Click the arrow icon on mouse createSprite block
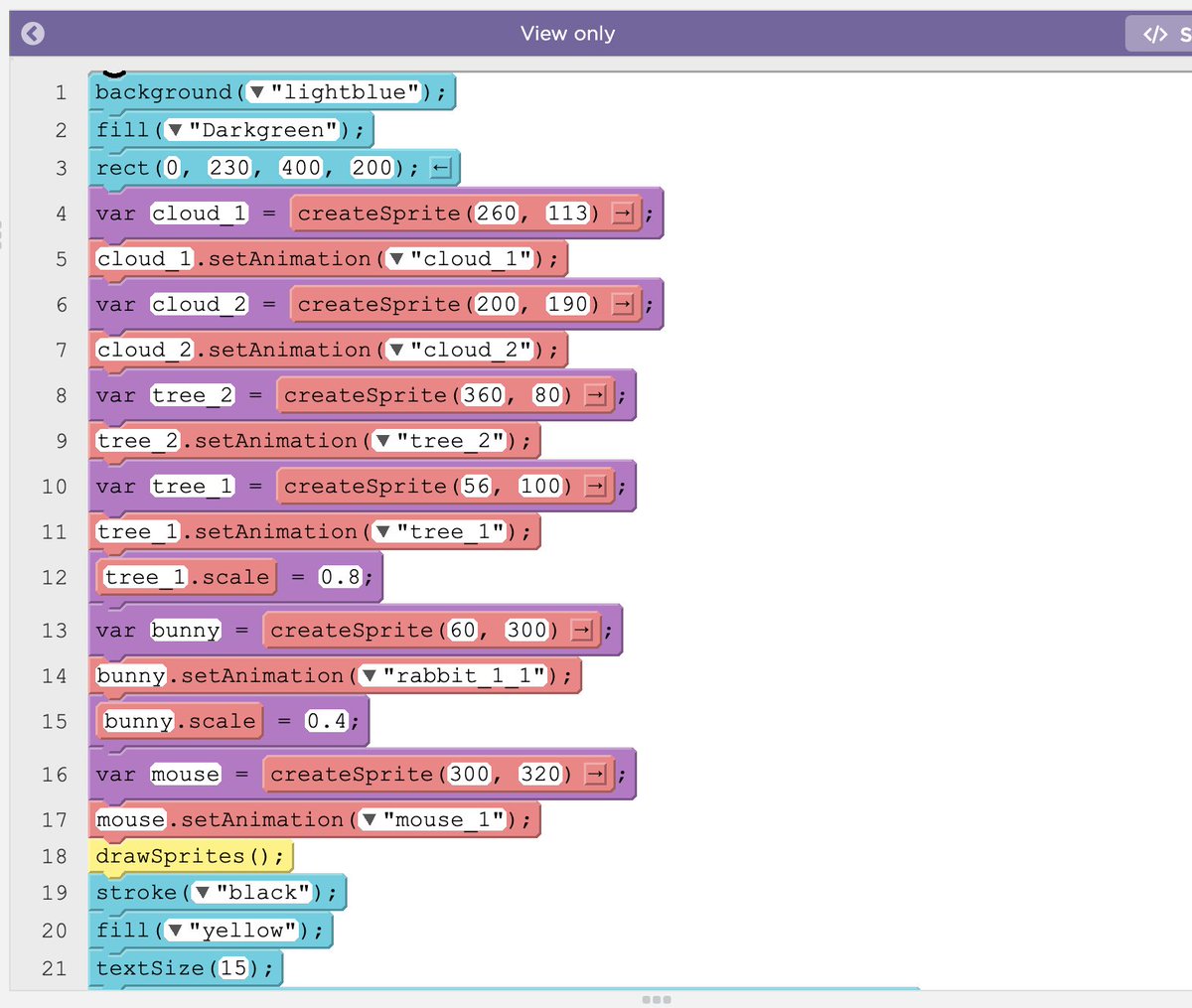The width and height of the screenshot is (1192, 1008). [595, 775]
